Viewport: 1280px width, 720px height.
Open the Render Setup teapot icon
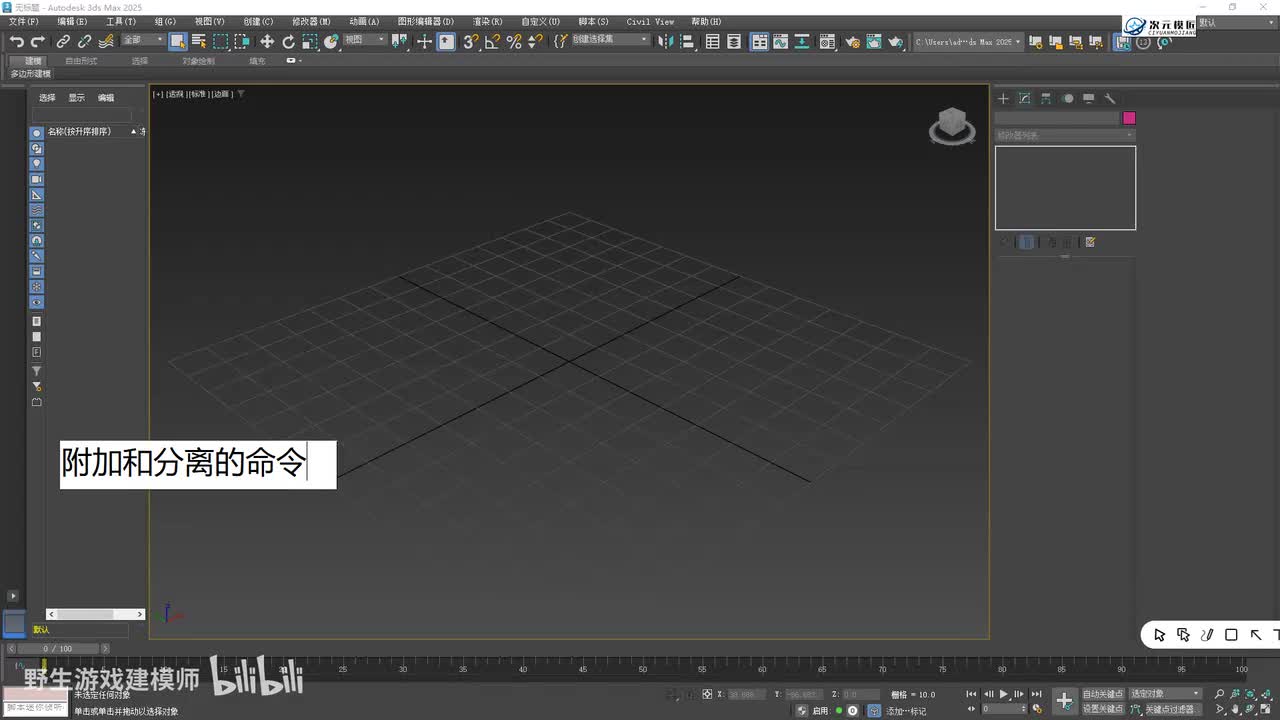(852, 41)
